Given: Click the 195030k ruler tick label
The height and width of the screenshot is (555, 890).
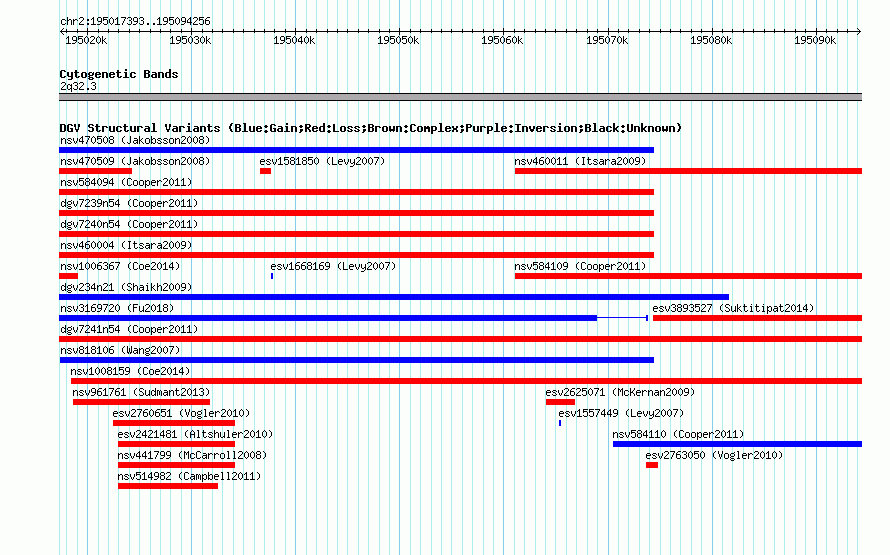Looking at the screenshot, I should click(x=190, y=40).
